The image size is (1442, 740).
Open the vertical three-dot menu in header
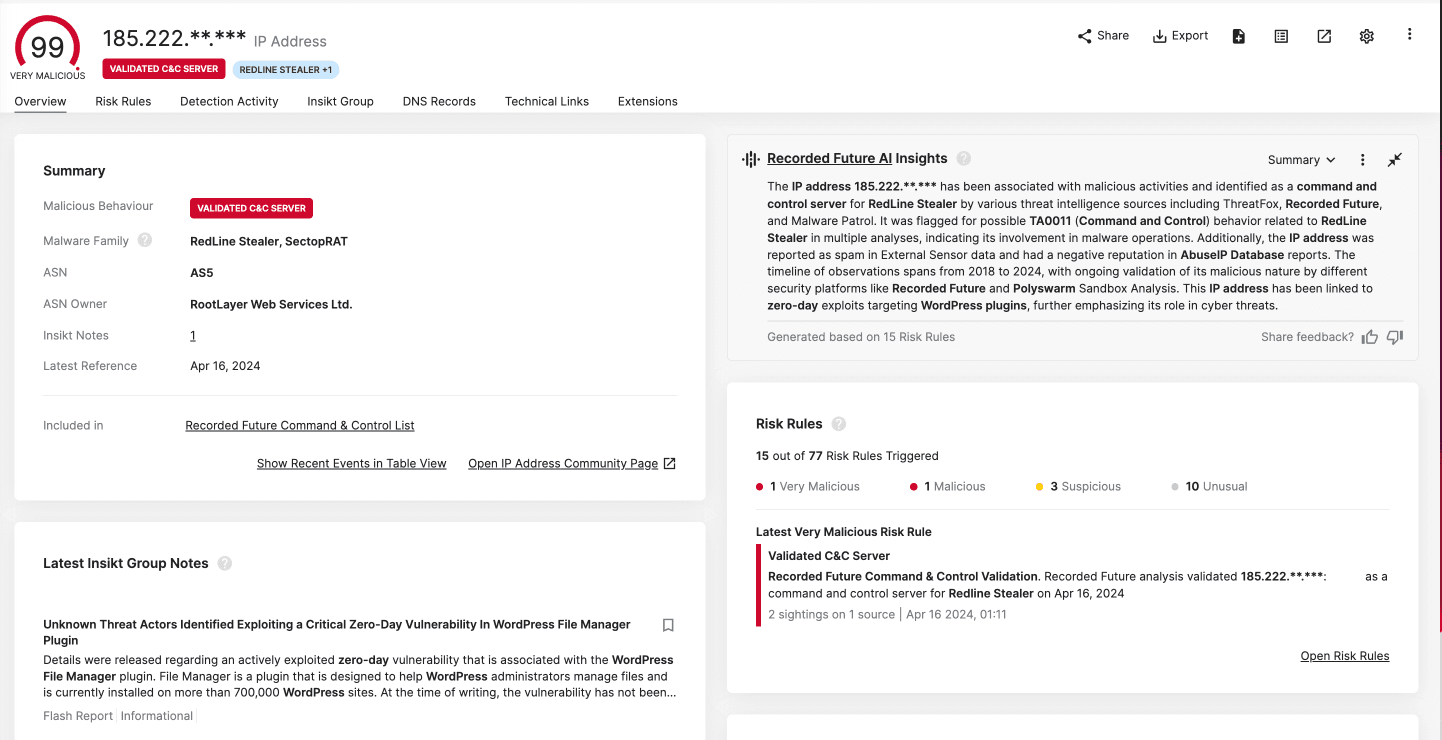[1409, 35]
